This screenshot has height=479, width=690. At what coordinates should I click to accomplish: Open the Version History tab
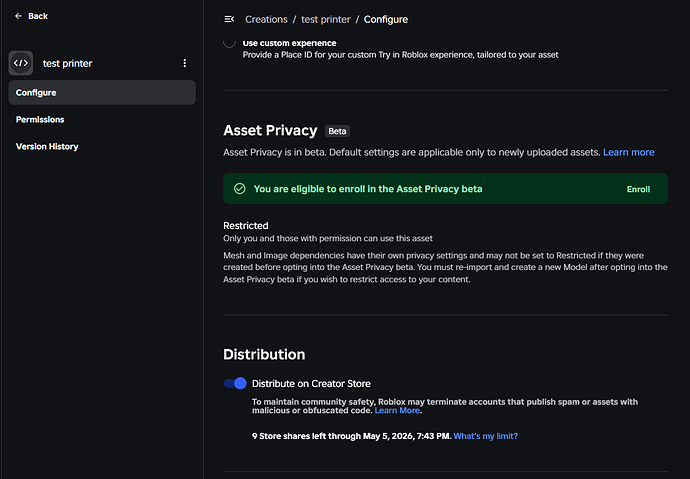47,147
